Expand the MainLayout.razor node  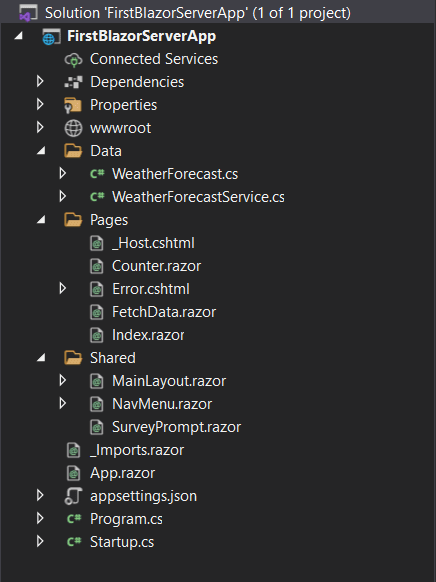coord(63,380)
